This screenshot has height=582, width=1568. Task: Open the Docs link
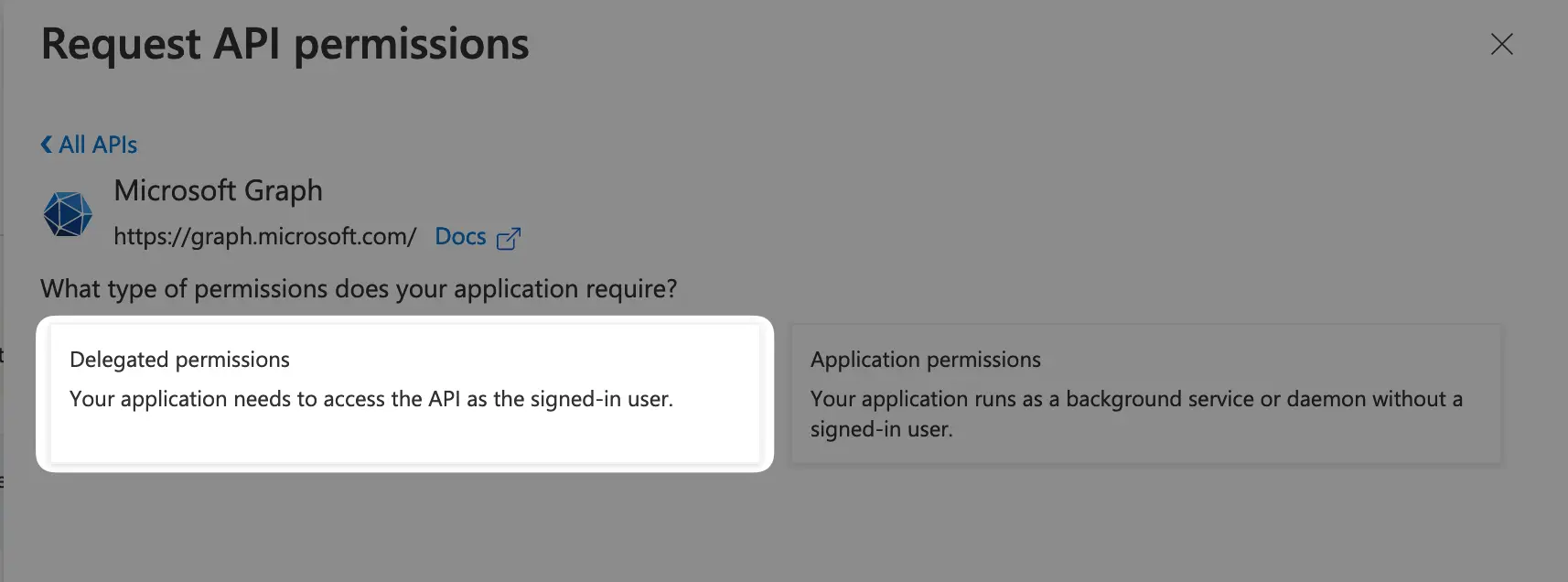(461, 236)
